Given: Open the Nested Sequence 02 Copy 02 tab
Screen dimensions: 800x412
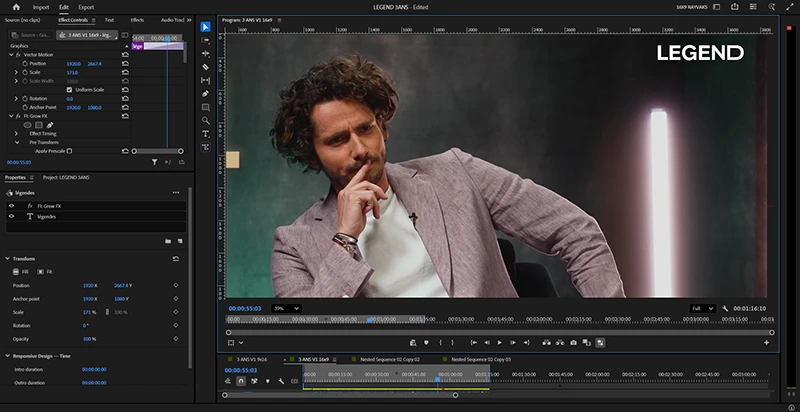Looking at the screenshot, I should click(388, 358).
